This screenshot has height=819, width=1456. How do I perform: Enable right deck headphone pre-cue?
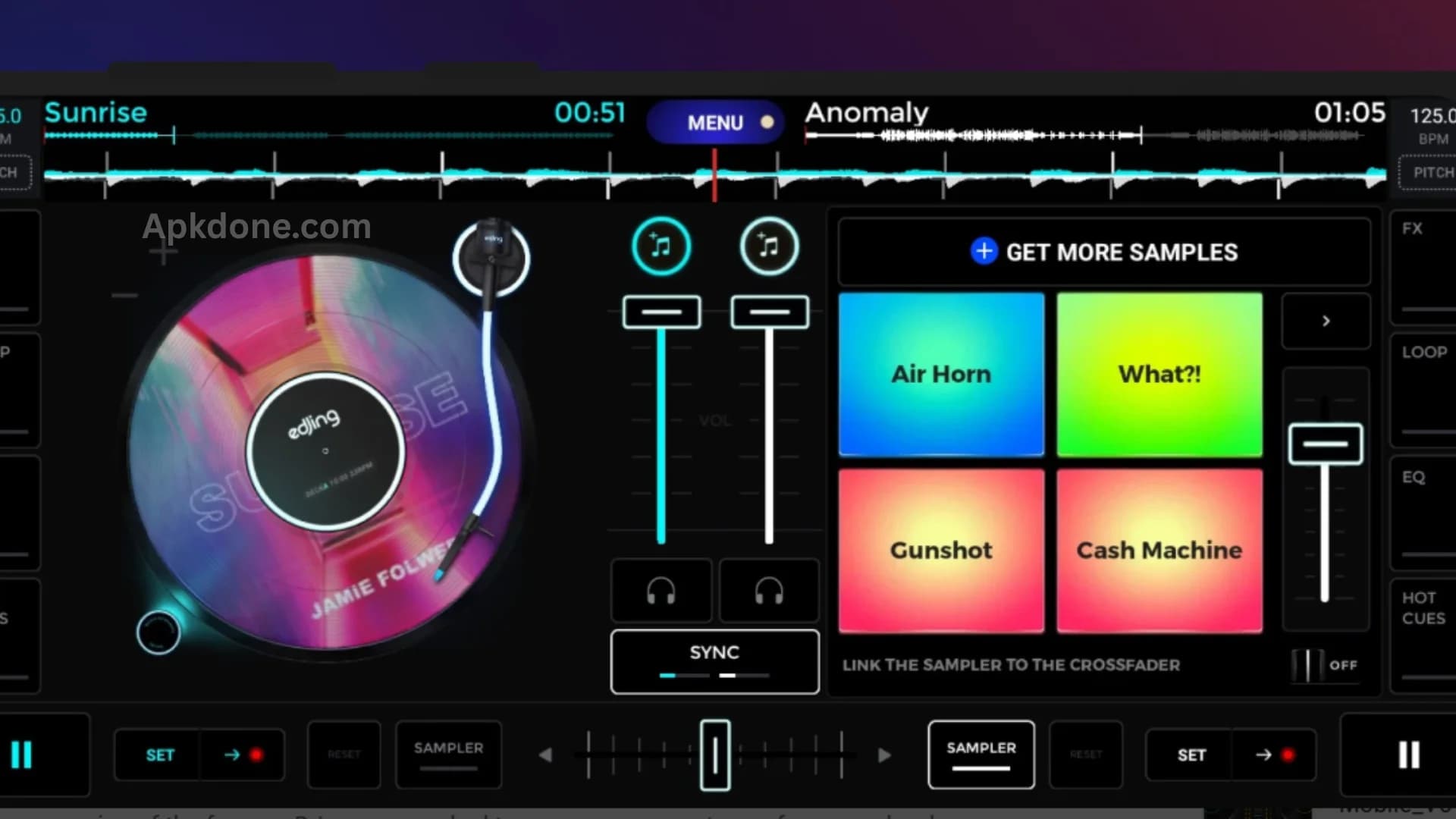(769, 591)
